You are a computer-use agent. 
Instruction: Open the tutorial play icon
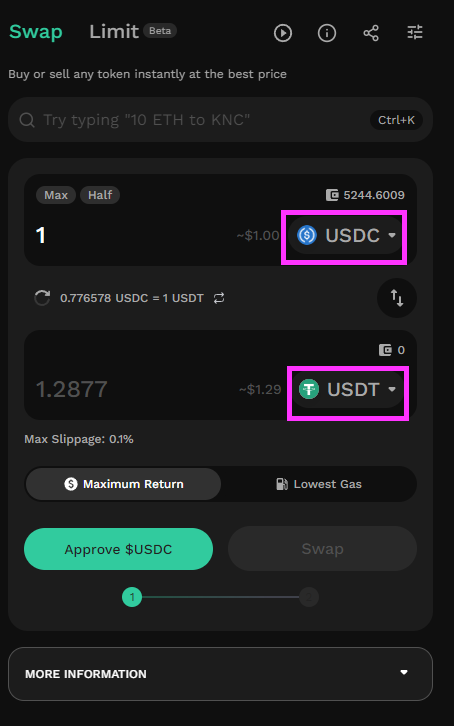pos(283,33)
